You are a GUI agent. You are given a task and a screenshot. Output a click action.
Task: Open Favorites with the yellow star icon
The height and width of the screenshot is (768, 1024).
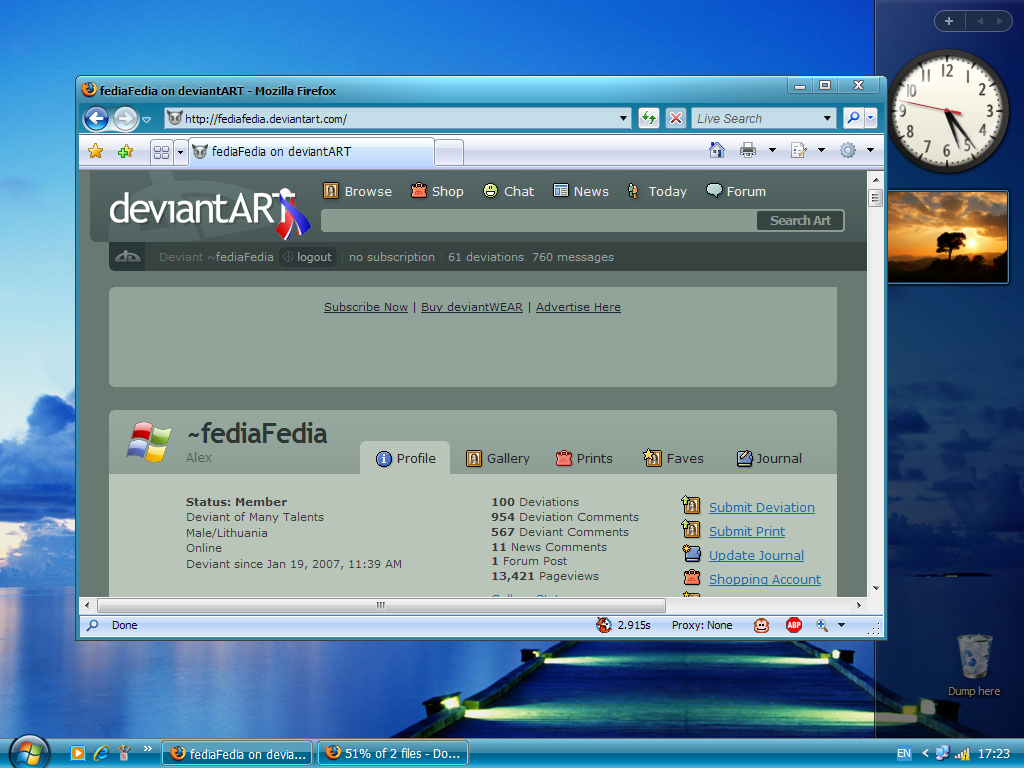point(95,152)
